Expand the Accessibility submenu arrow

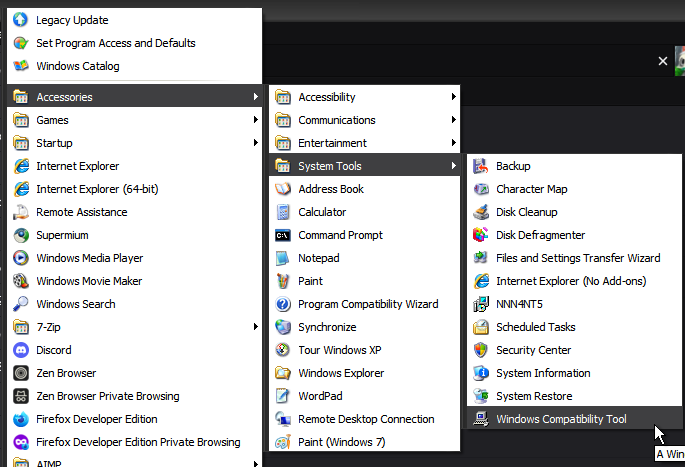(453, 97)
